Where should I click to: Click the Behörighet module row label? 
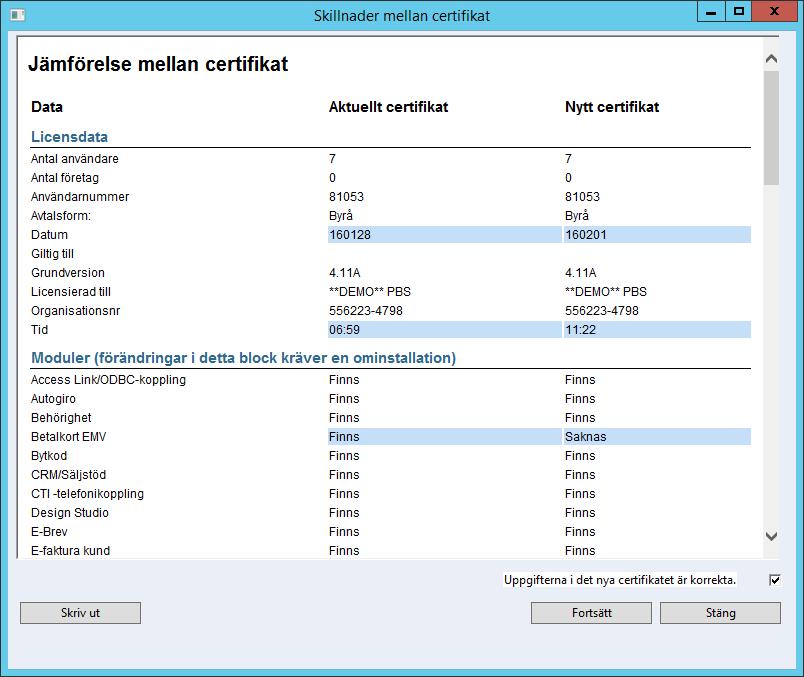pyautogui.click(x=61, y=418)
